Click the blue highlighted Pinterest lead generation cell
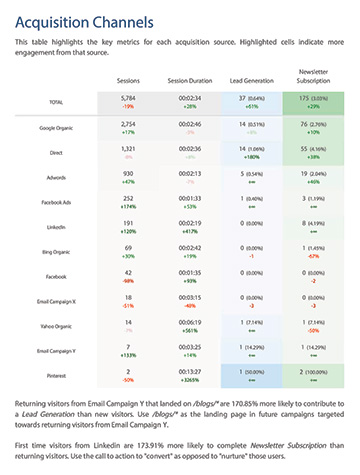 (252, 376)
